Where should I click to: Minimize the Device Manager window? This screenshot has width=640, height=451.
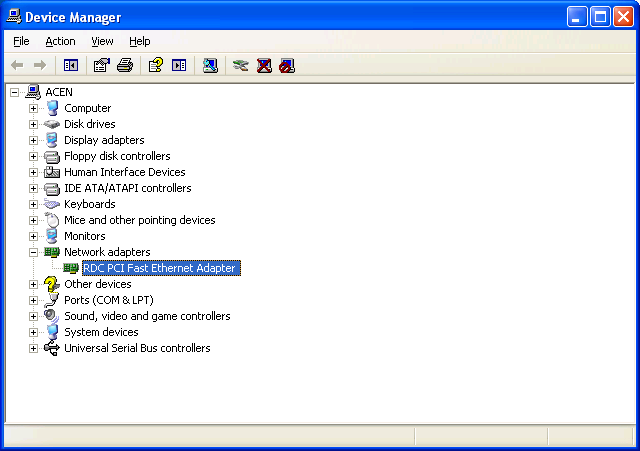click(577, 17)
